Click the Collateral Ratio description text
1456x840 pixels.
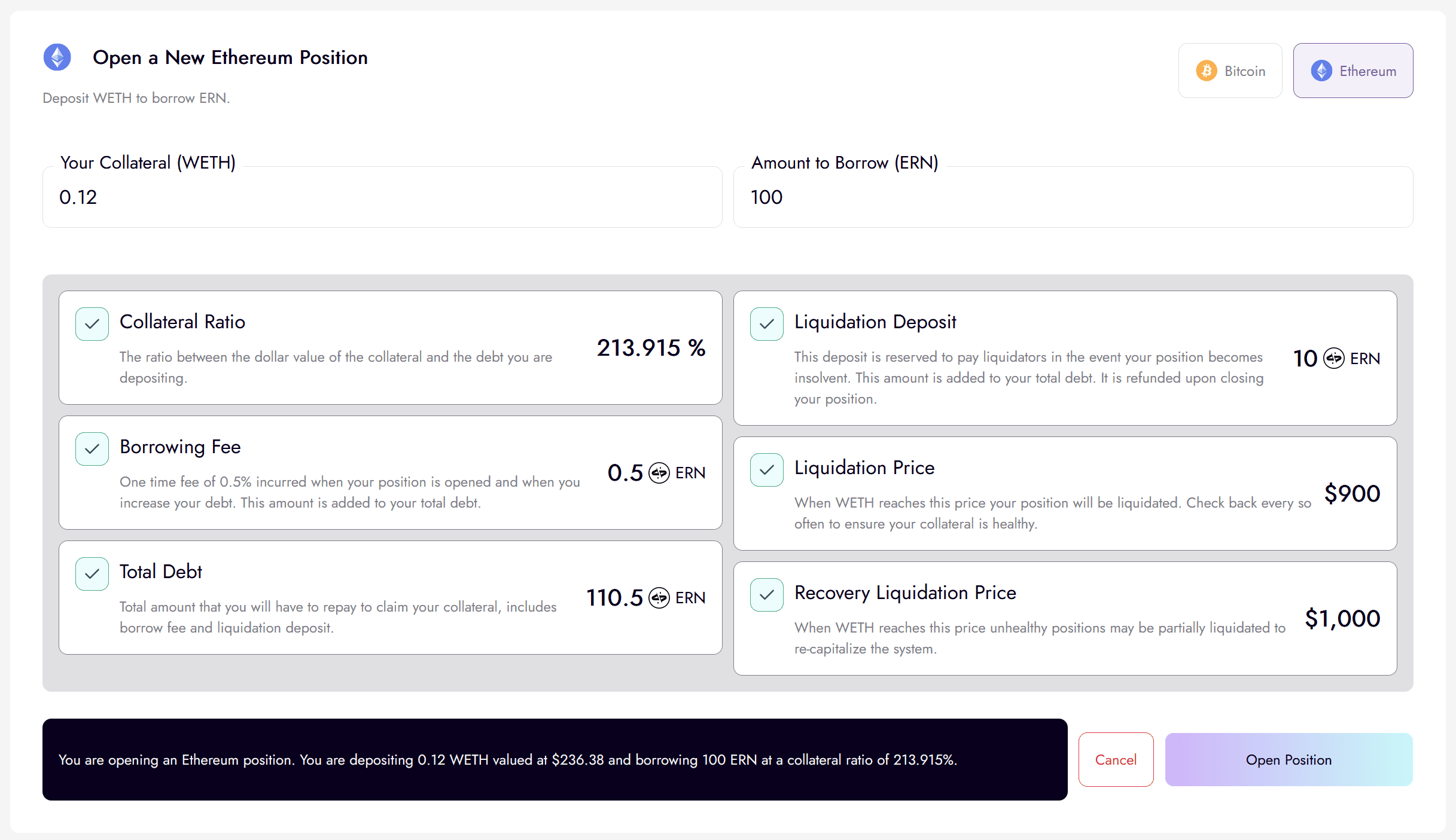336,368
